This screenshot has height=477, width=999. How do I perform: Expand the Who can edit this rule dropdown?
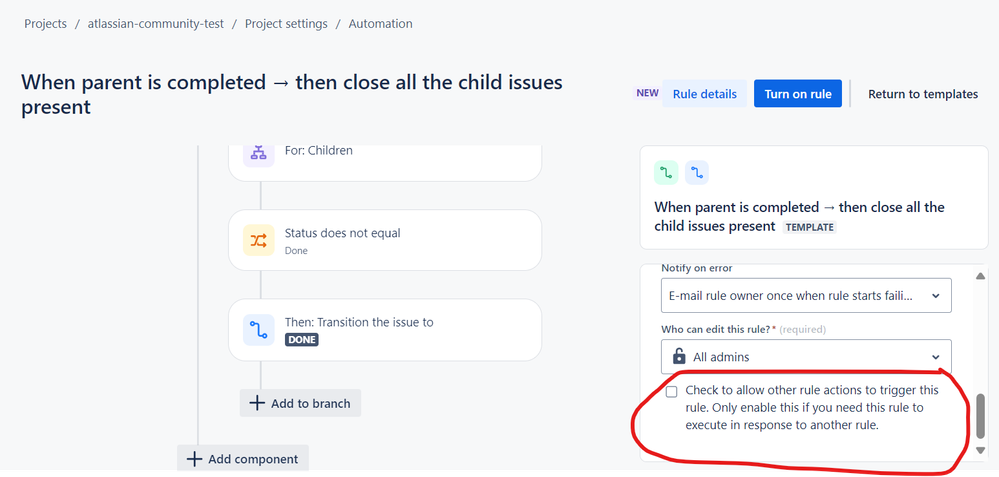pyautogui.click(x=805, y=356)
